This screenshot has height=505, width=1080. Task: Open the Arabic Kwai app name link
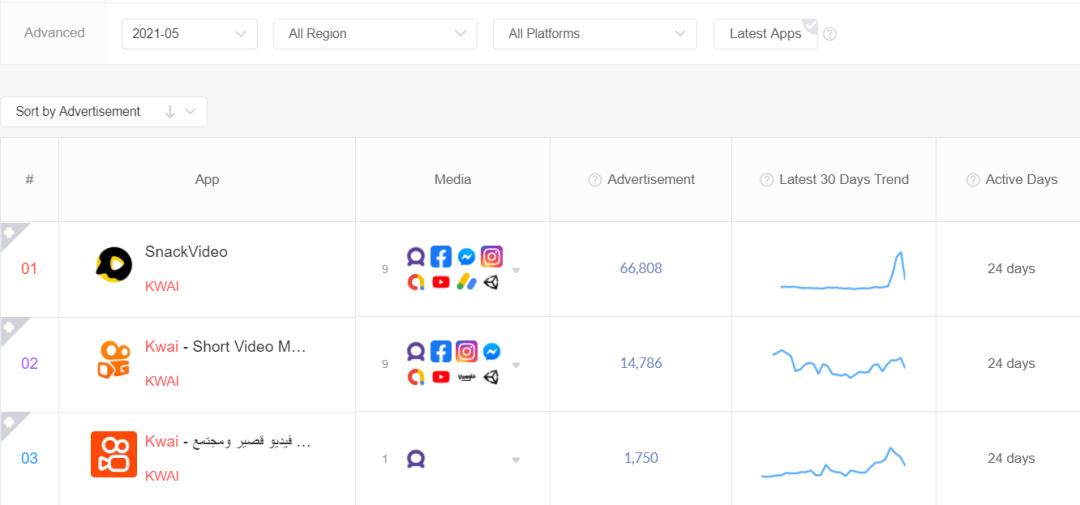click(x=228, y=442)
